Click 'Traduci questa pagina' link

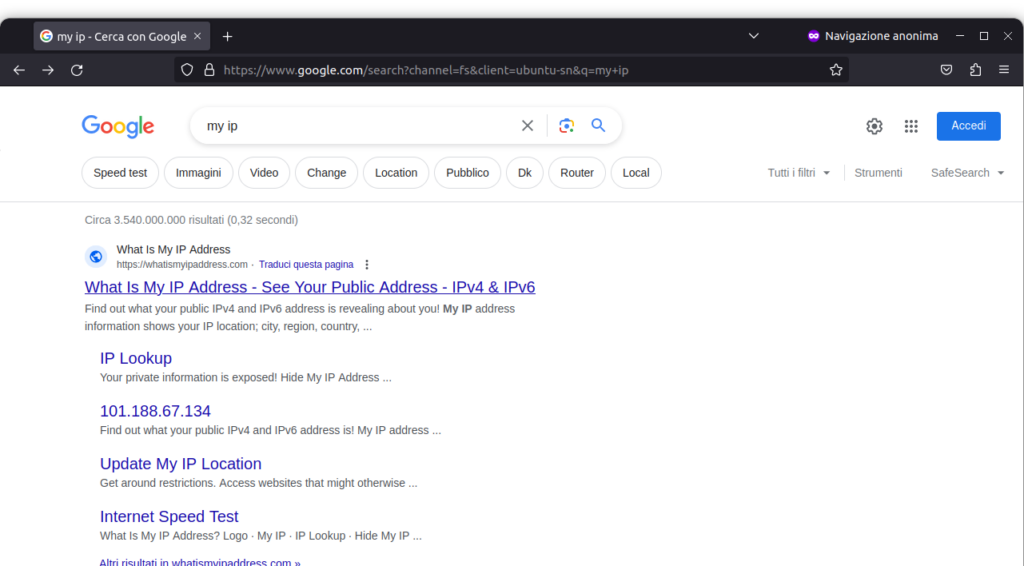click(x=306, y=264)
